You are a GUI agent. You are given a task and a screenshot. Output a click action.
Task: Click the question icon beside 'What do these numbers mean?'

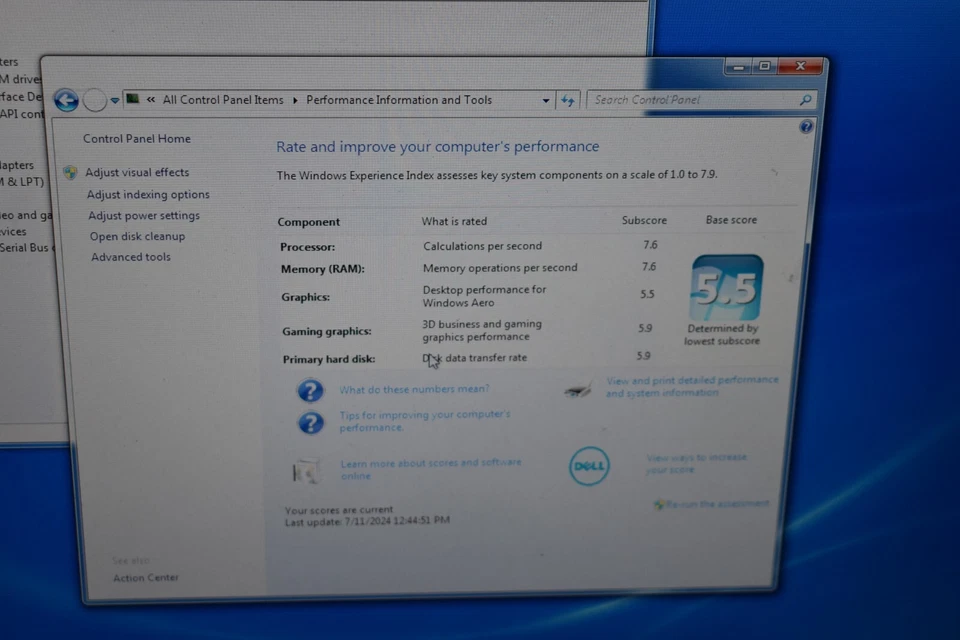(x=311, y=390)
